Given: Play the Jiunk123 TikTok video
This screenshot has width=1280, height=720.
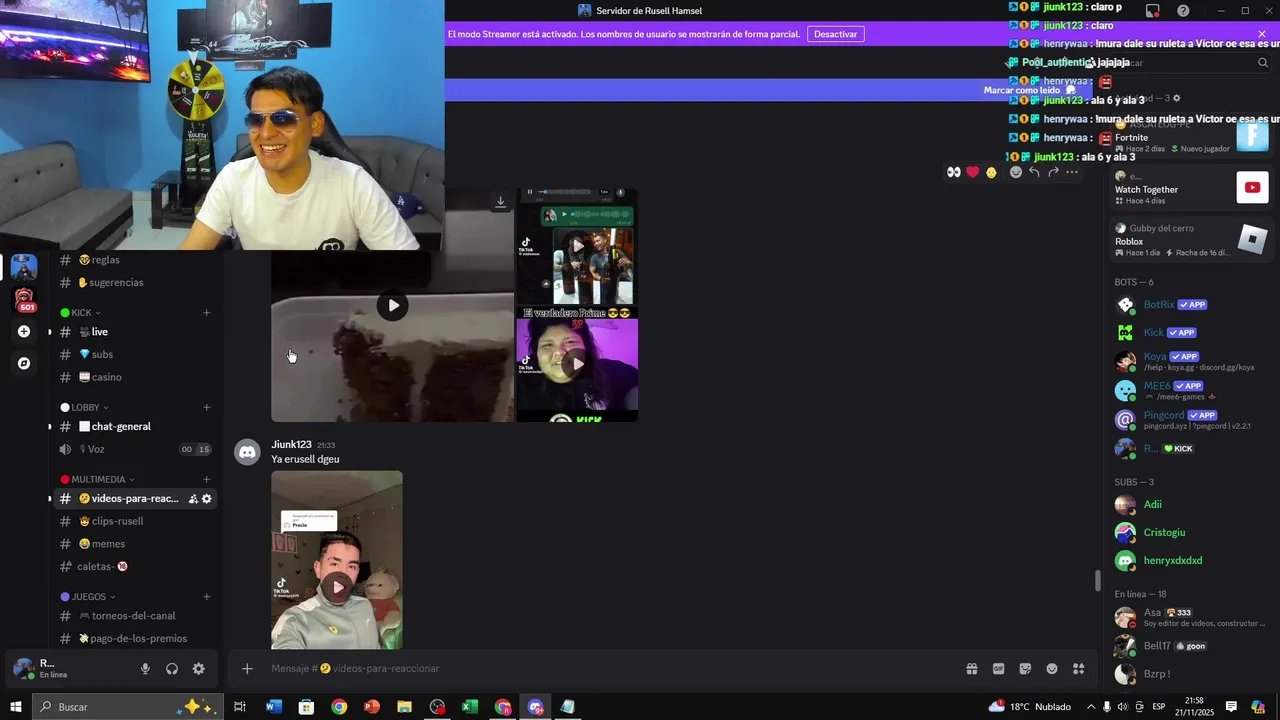Looking at the screenshot, I should (338, 587).
